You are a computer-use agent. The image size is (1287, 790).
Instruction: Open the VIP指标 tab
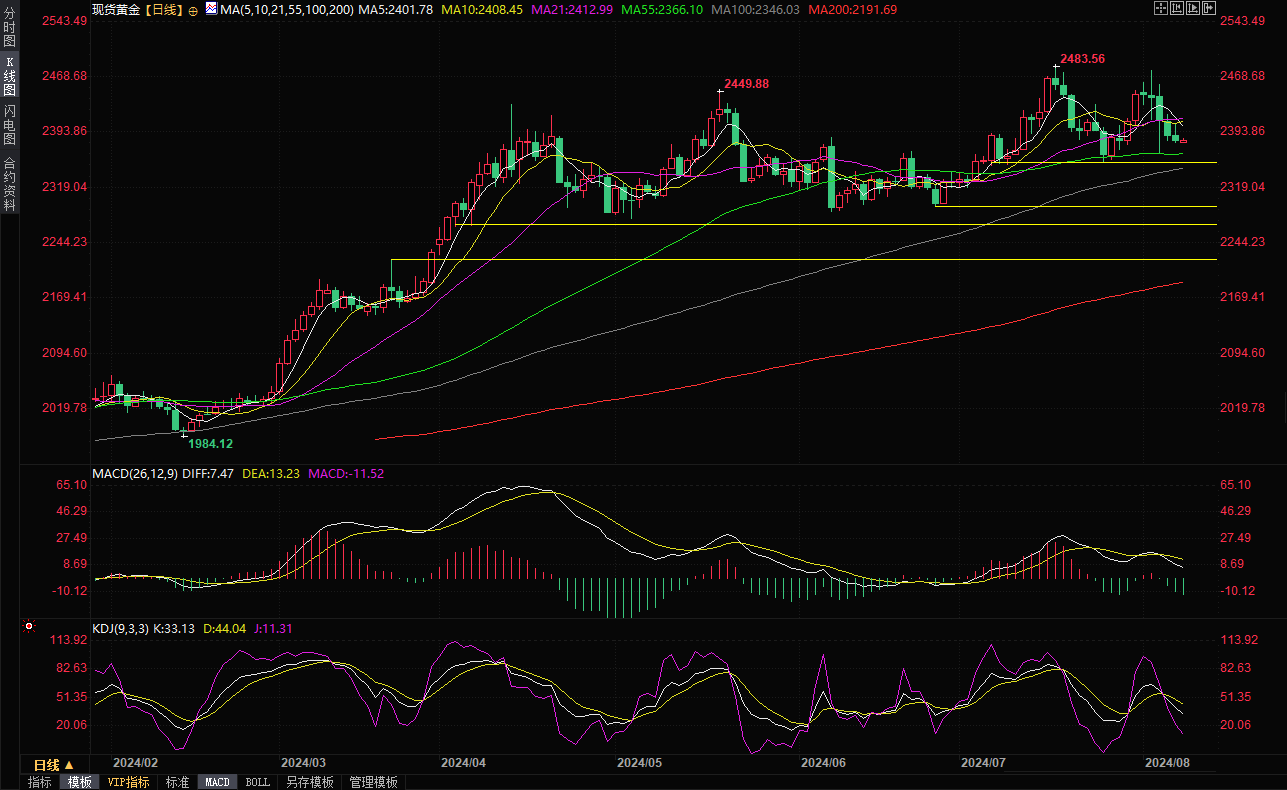pyautogui.click(x=129, y=782)
